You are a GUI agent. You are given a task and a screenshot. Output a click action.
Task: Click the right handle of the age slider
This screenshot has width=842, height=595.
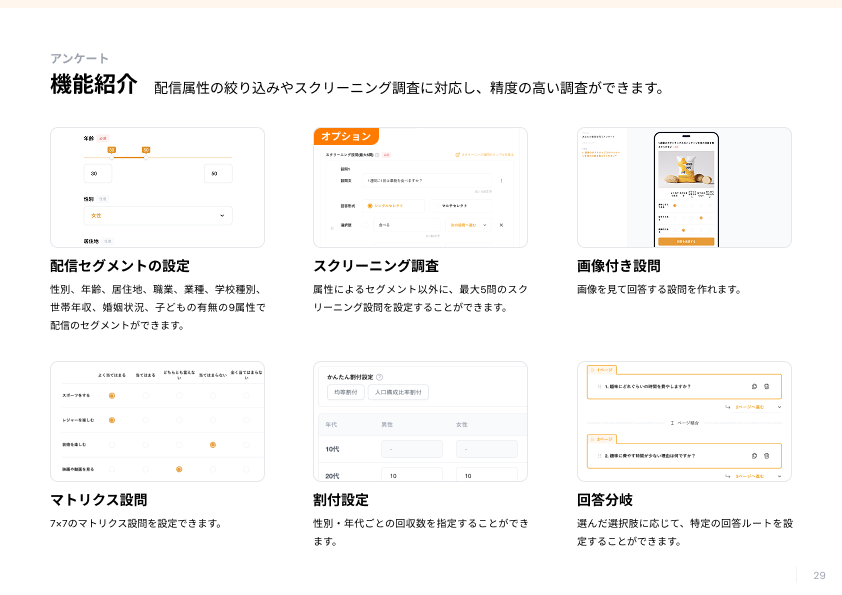tap(146, 150)
